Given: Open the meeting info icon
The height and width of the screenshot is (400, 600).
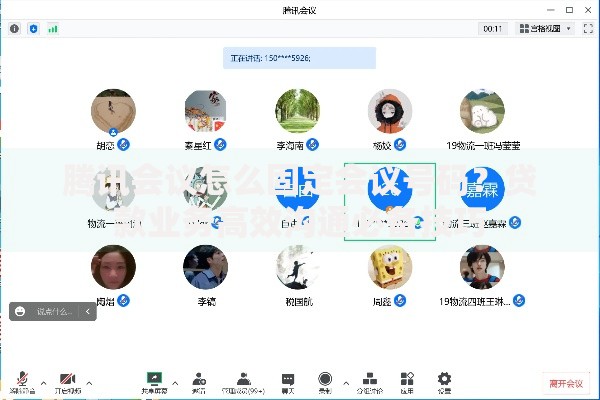Looking at the screenshot, I should point(15,29).
